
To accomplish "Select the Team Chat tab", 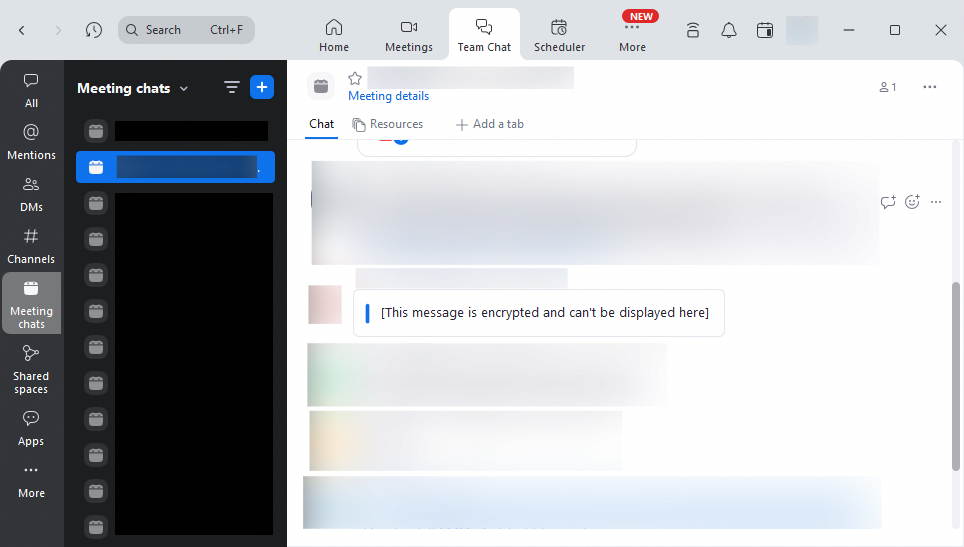I will [484, 34].
